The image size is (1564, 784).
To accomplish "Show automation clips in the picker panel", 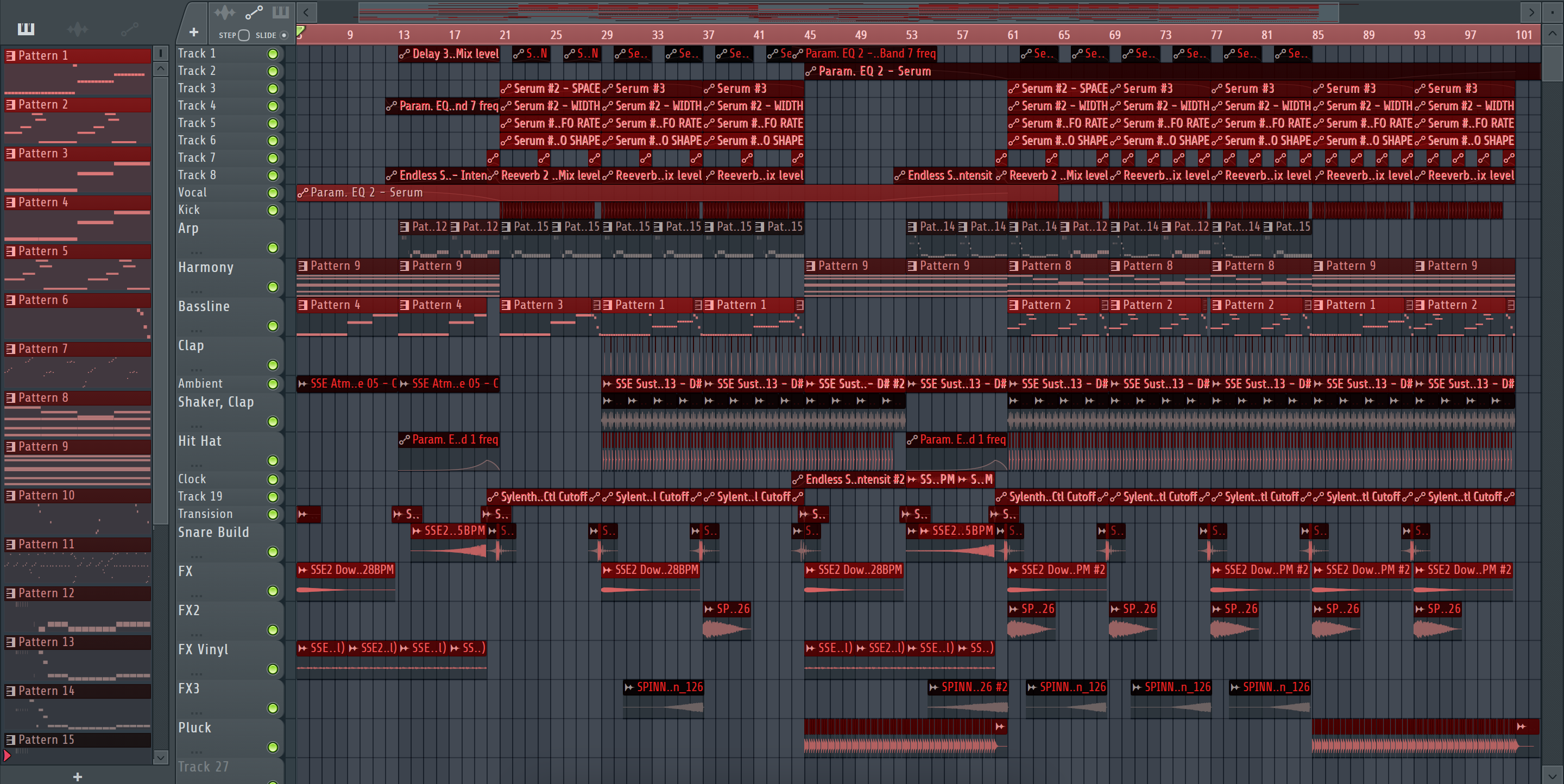I will pos(129,29).
